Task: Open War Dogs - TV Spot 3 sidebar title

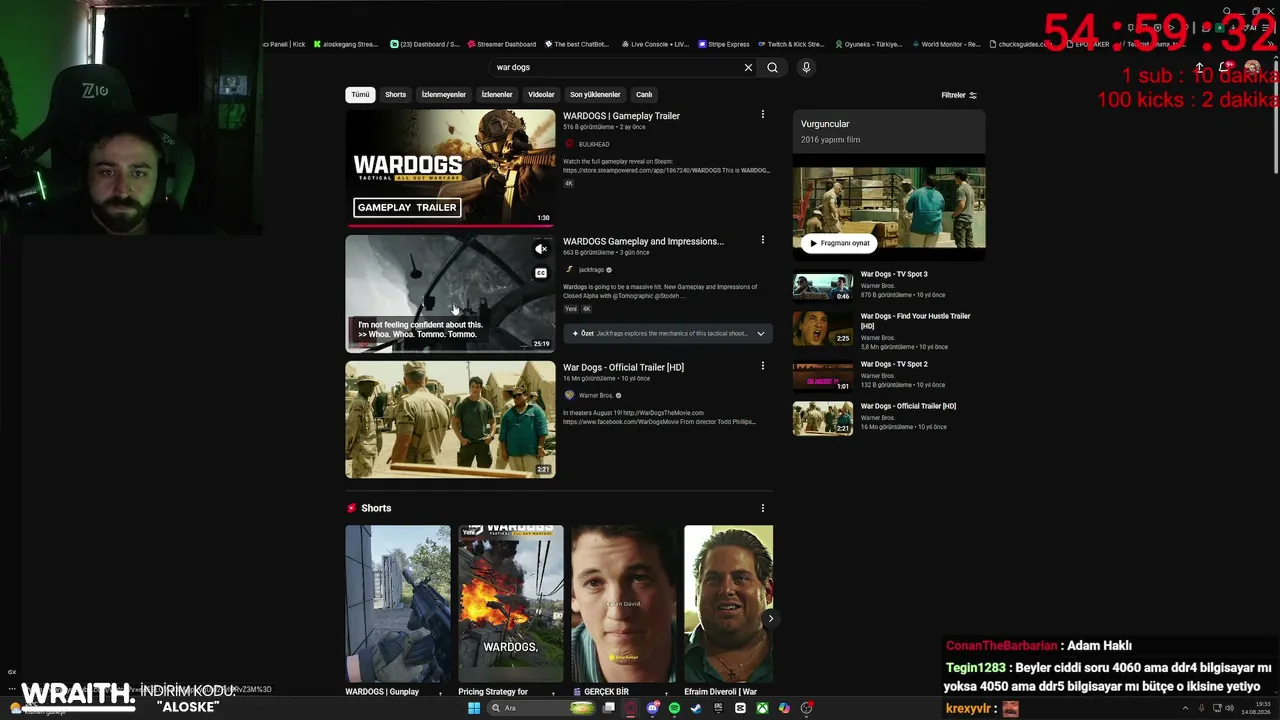Action: [x=894, y=274]
